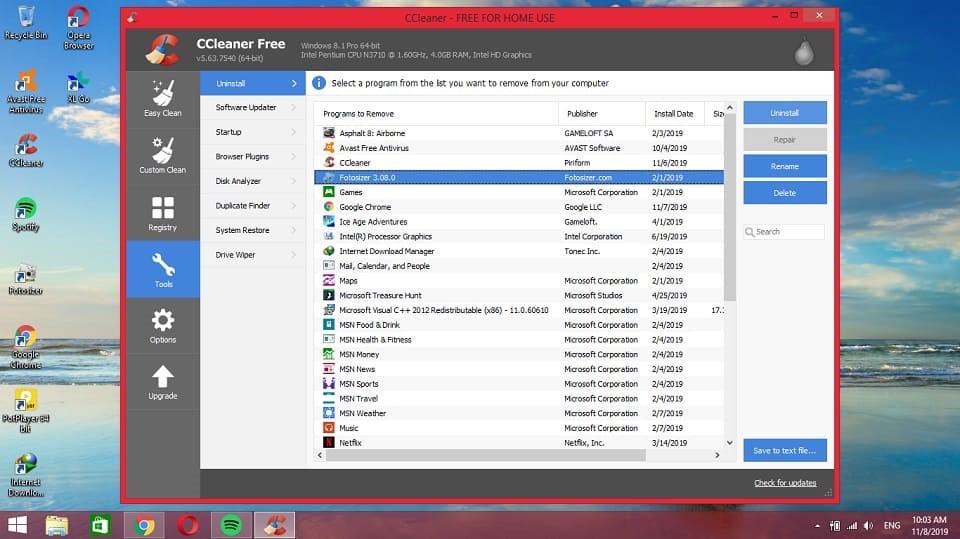Click ENG language indicator in taskbar
The height and width of the screenshot is (539, 960).
892,526
